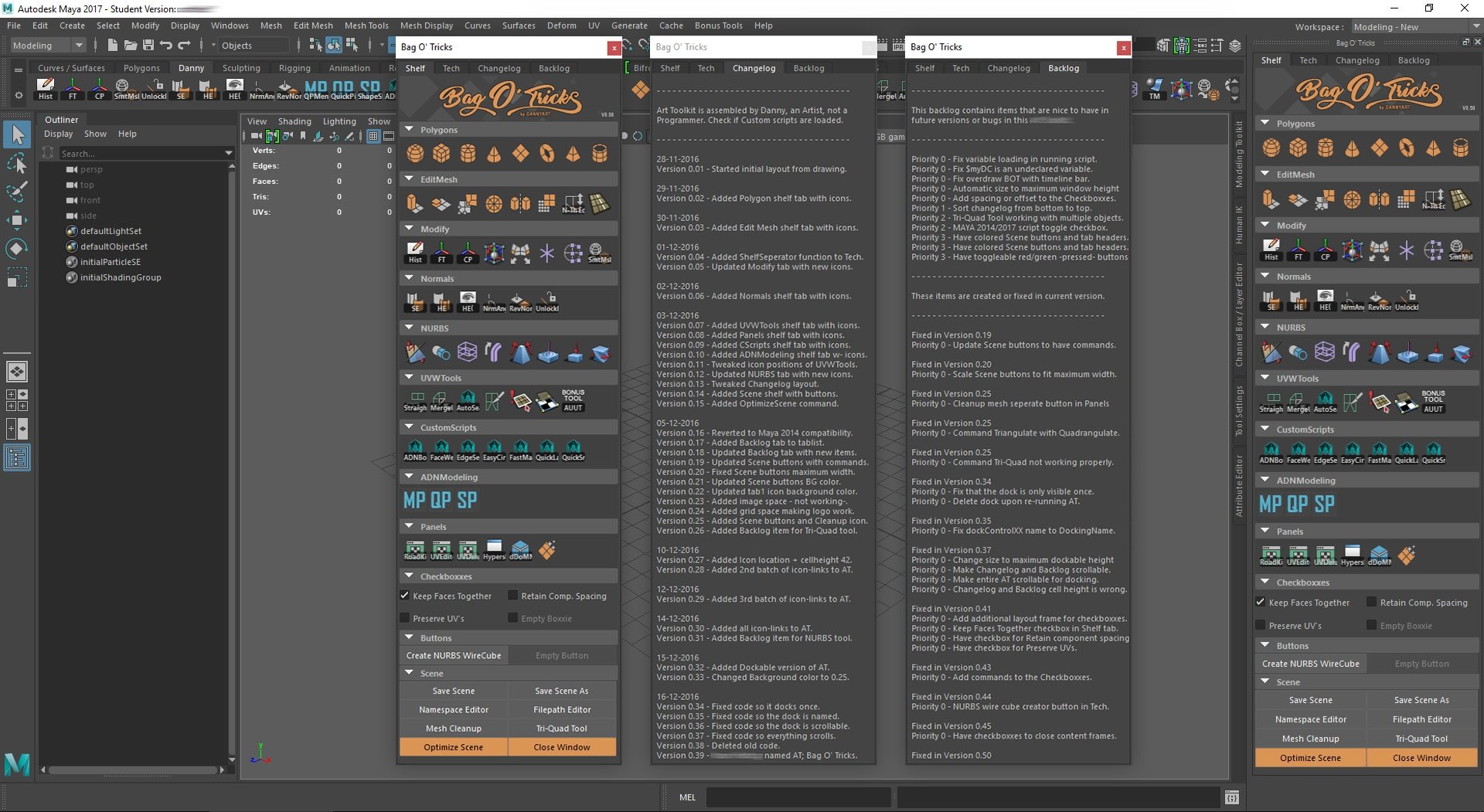Enable Retain Comp. Spacing in floating Shelf window
This screenshot has height=812, width=1484.
(512, 596)
